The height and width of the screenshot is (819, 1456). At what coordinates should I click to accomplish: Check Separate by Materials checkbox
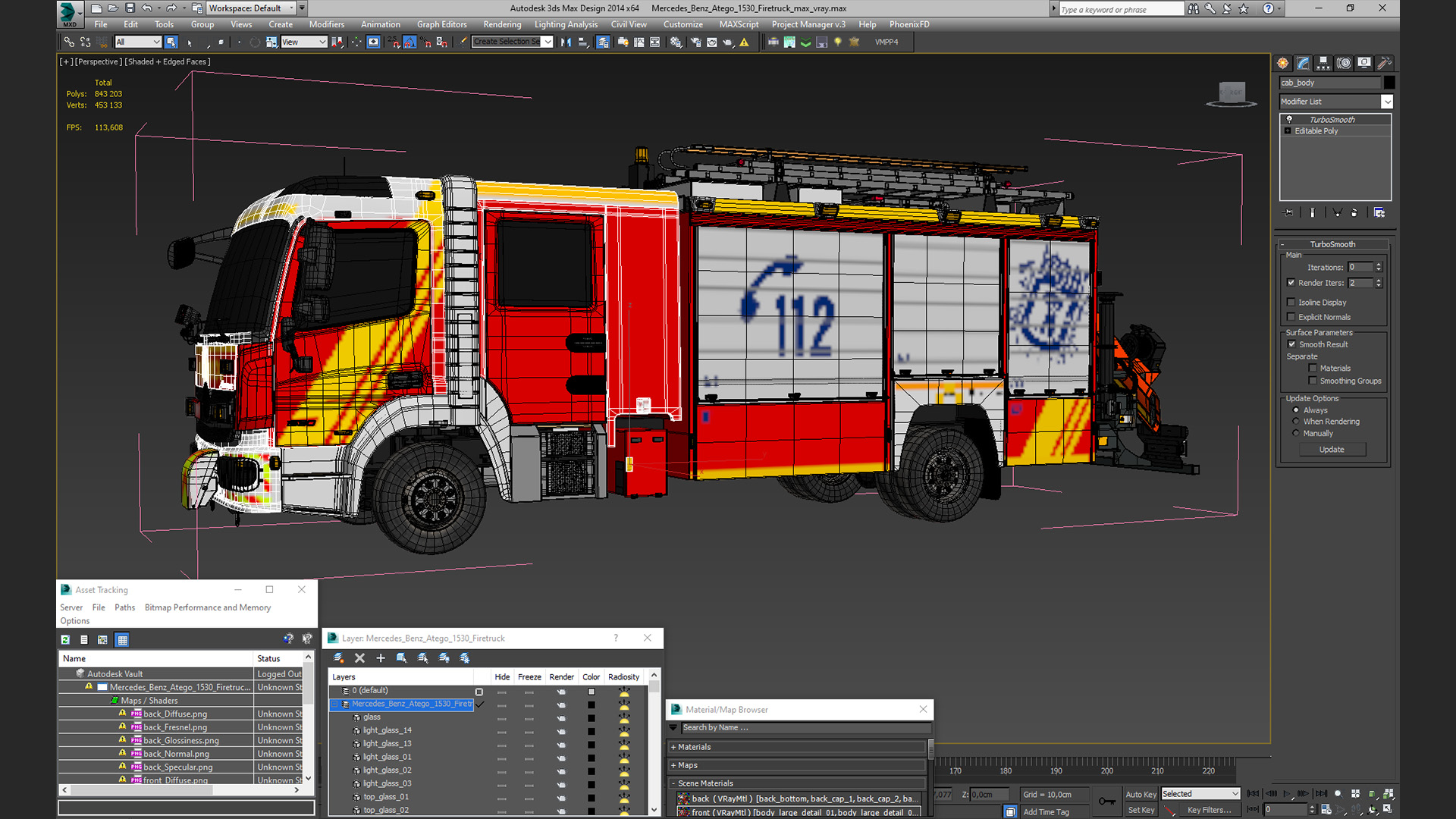point(1313,369)
